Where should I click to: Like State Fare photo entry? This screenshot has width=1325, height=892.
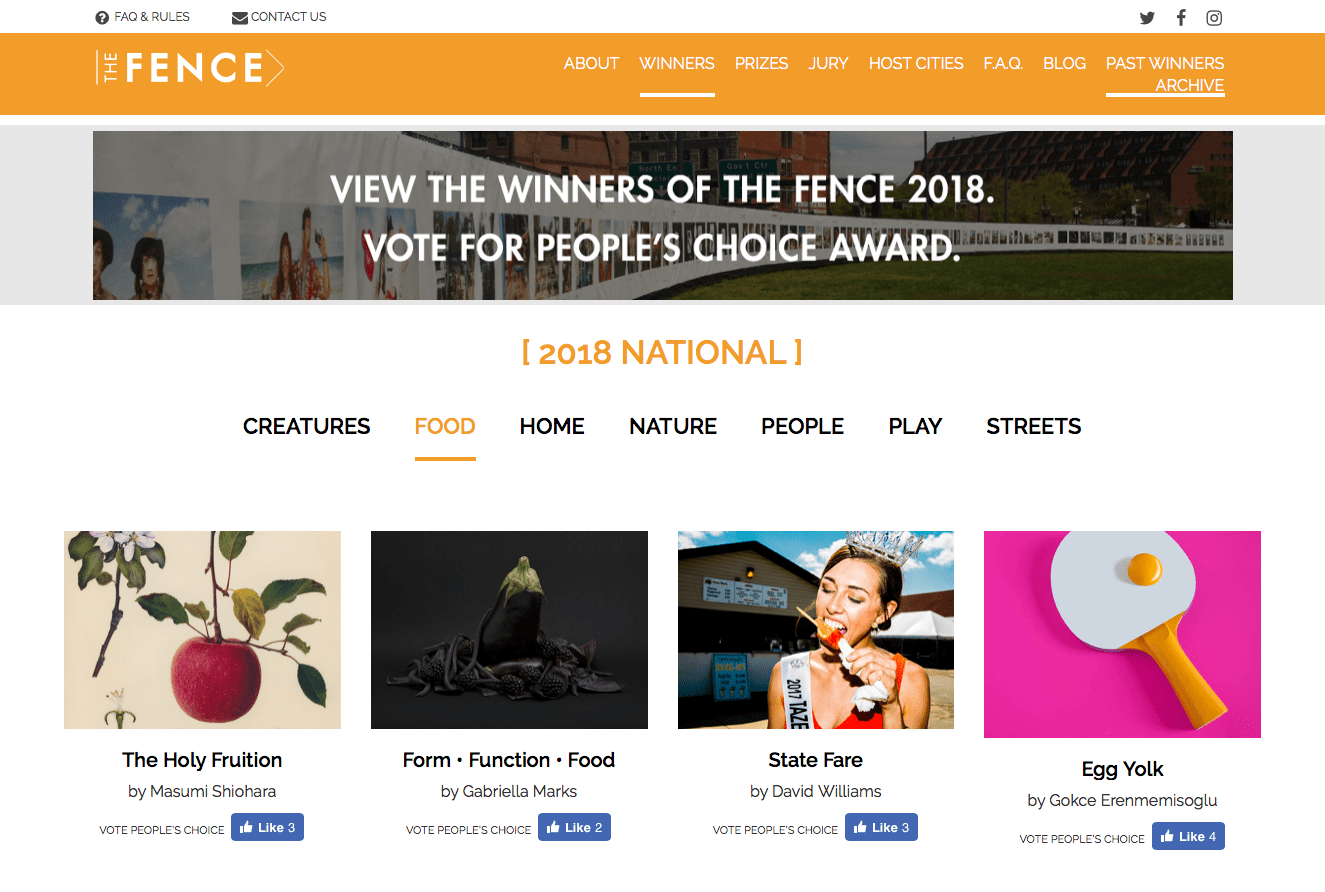click(x=881, y=828)
